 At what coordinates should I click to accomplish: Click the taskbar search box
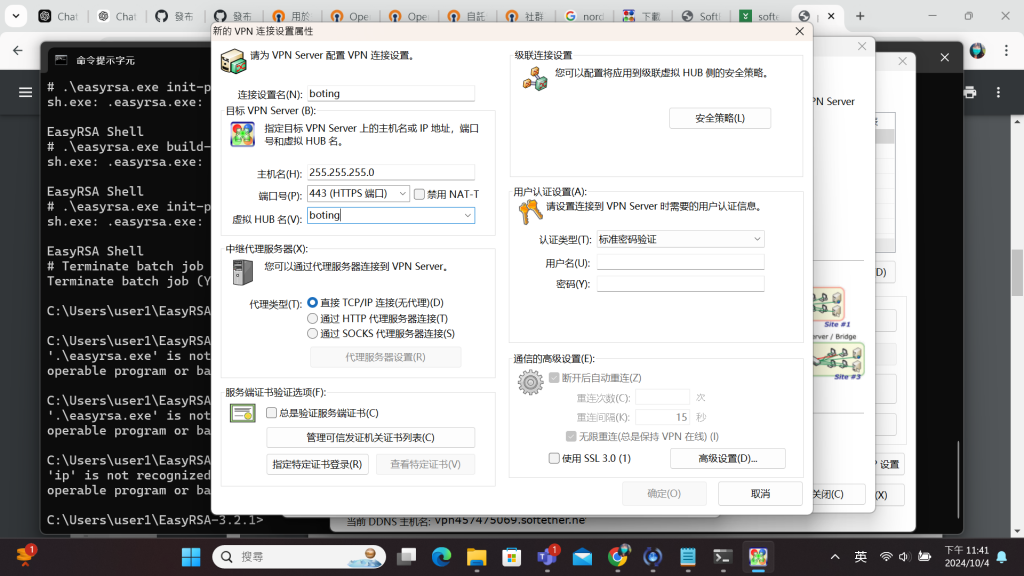[298, 557]
